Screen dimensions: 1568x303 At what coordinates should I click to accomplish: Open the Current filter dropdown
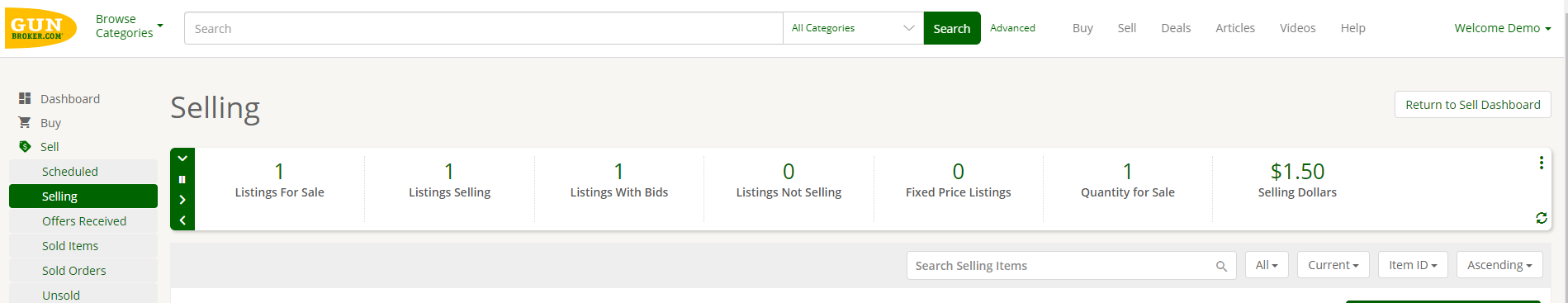(x=1334, y=265)
